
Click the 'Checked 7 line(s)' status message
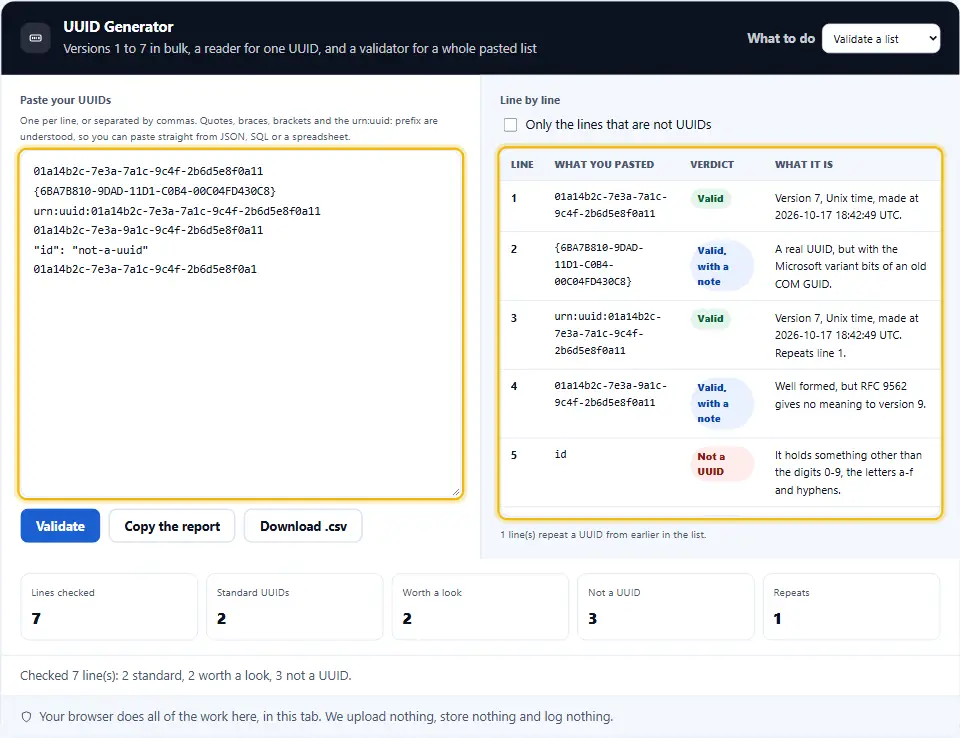[x=186, y=676]
